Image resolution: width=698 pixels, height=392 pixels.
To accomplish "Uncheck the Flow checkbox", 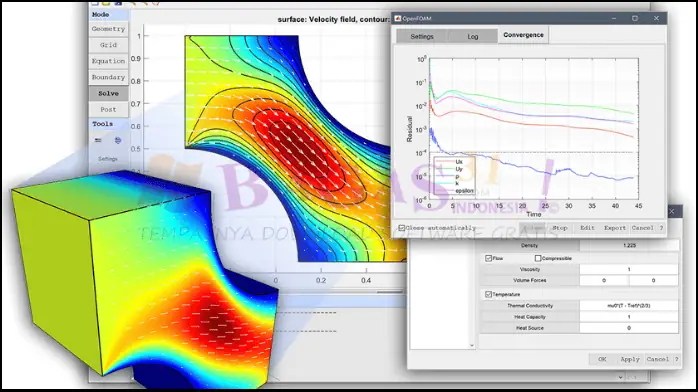I will point(488,258).
